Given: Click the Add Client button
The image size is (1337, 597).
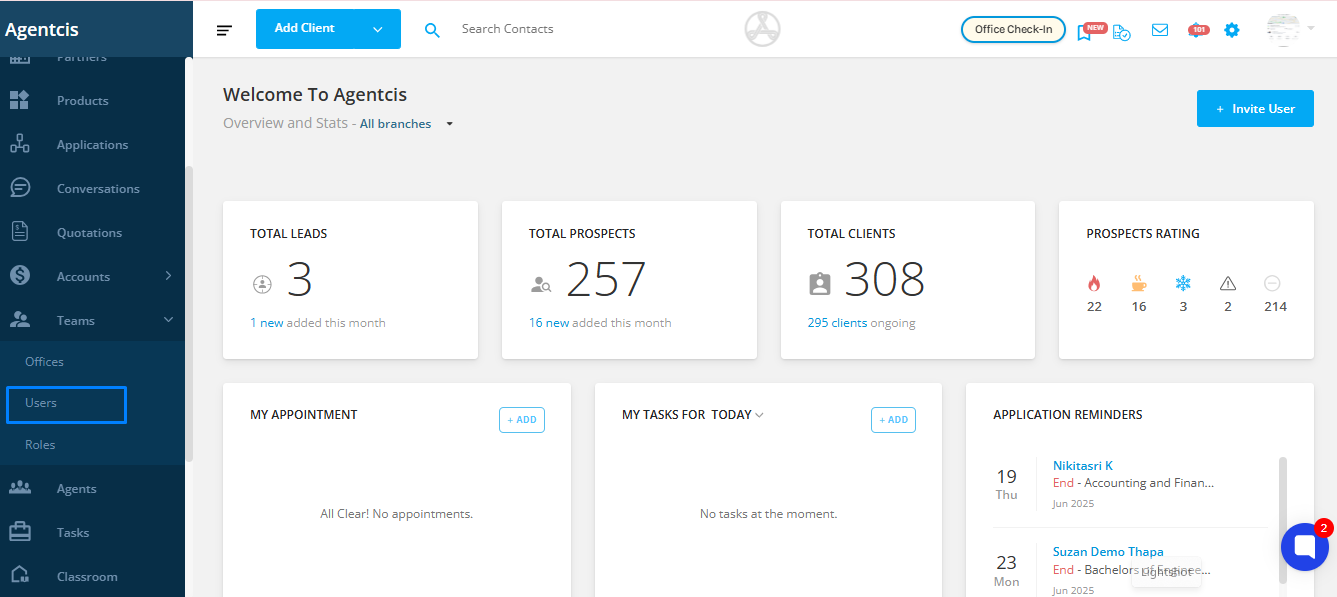Looking at the screenshot, I should tap(305, 29).
